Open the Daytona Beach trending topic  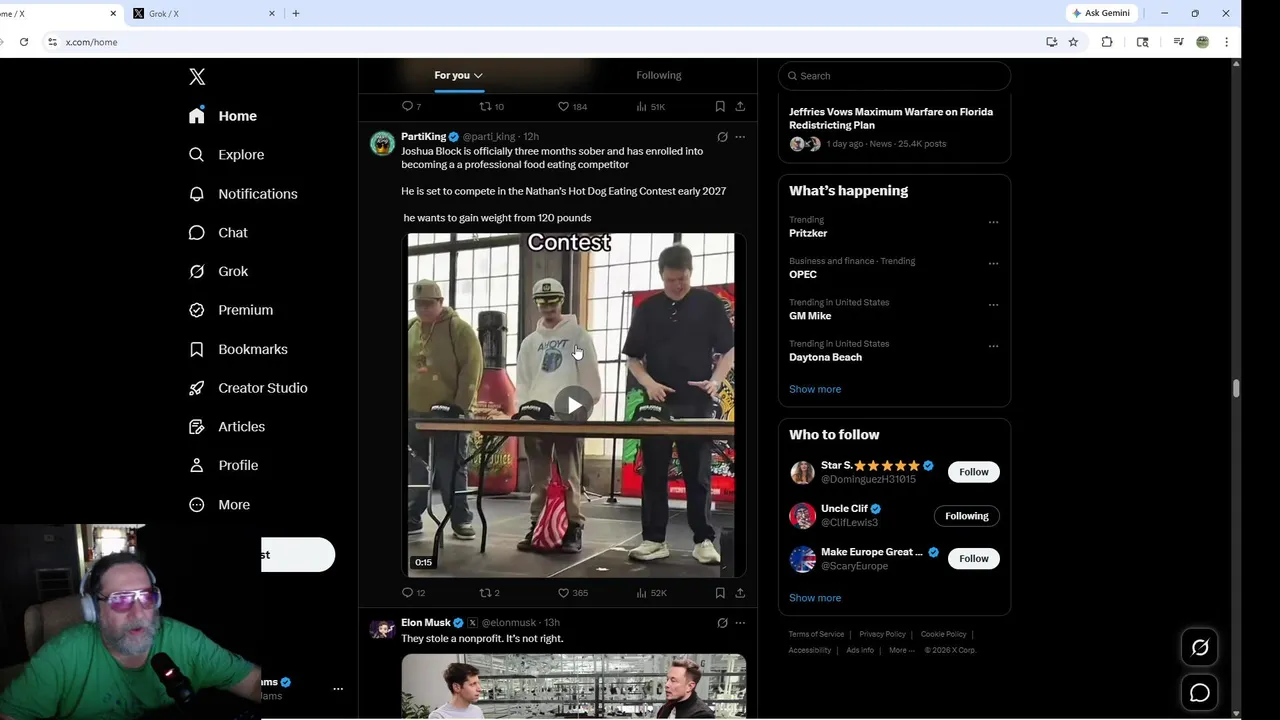[825, 357]
